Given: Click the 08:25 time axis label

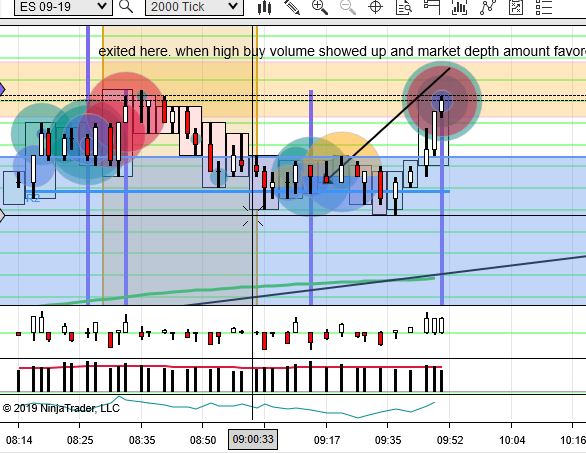Looking at the screenshot, I should (80, 440).
